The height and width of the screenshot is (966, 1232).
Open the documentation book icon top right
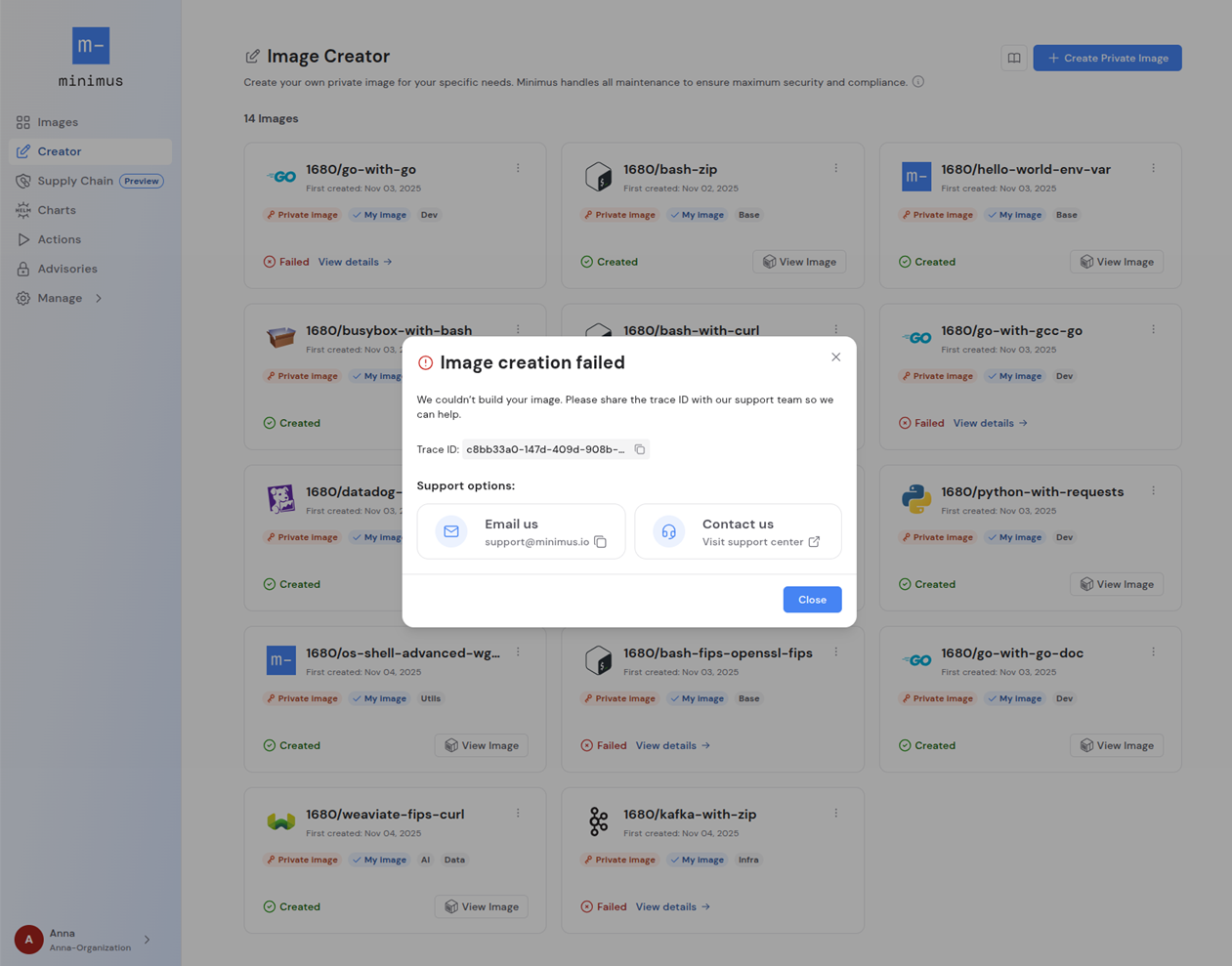tap(1013, 58)
